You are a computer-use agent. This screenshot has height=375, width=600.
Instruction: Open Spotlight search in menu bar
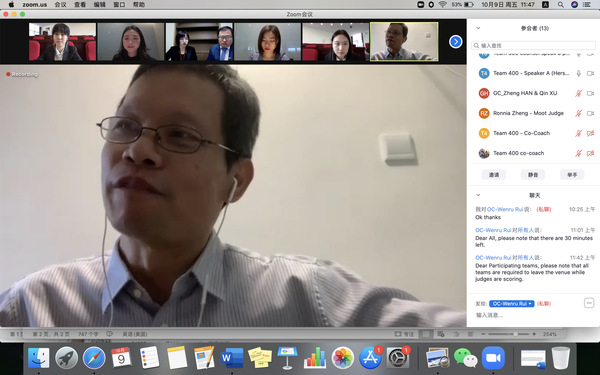coord(561,5)
